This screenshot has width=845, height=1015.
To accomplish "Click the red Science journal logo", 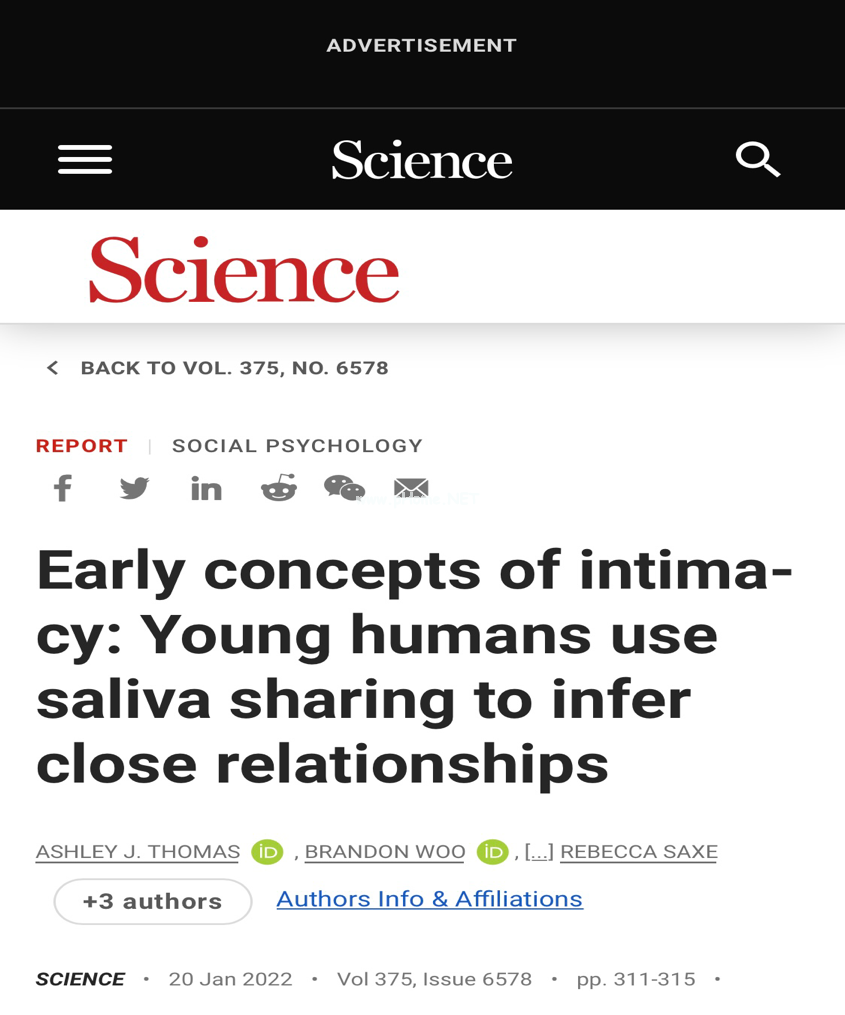I will tap(244, 270).
